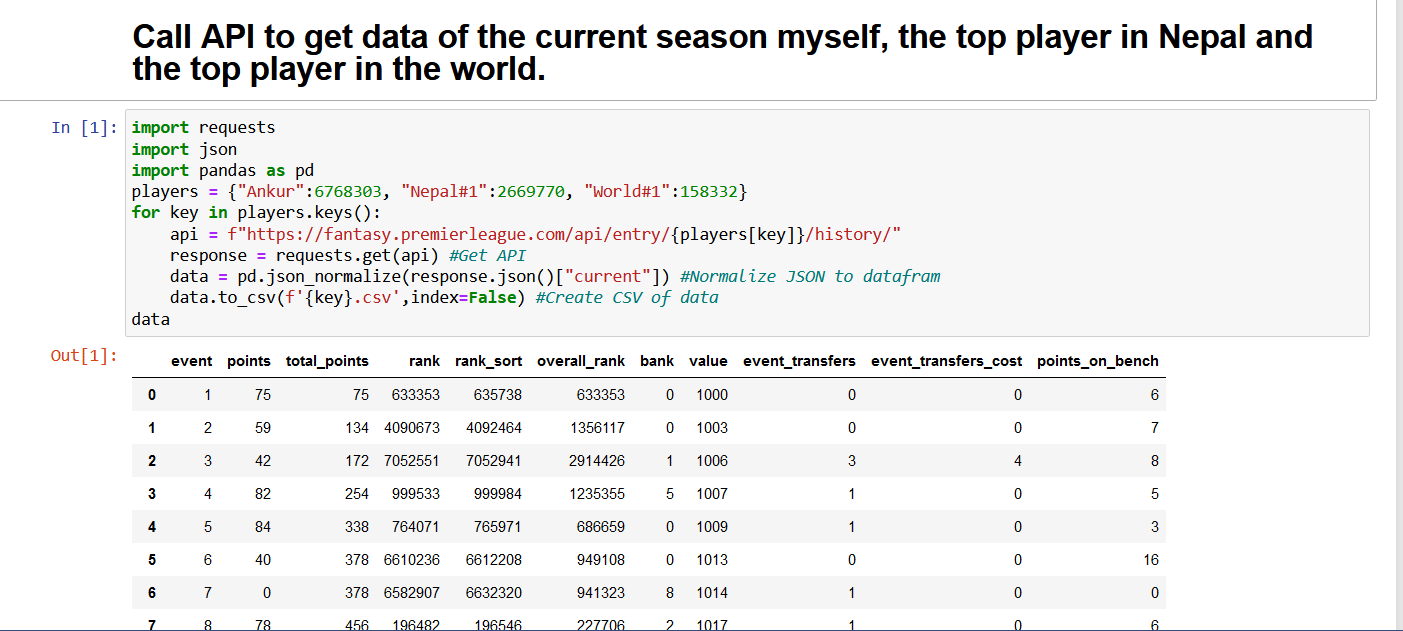This screenshot has height=631, width=1403.
Task: Click the 'rank_sort' column header
Action: [488, 361]
